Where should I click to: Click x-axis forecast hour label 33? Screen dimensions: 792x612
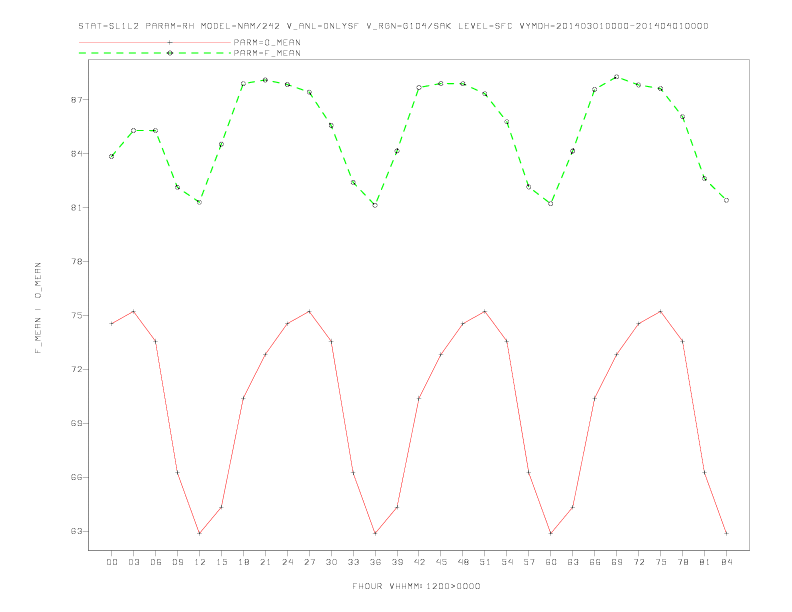click(353, 562)
